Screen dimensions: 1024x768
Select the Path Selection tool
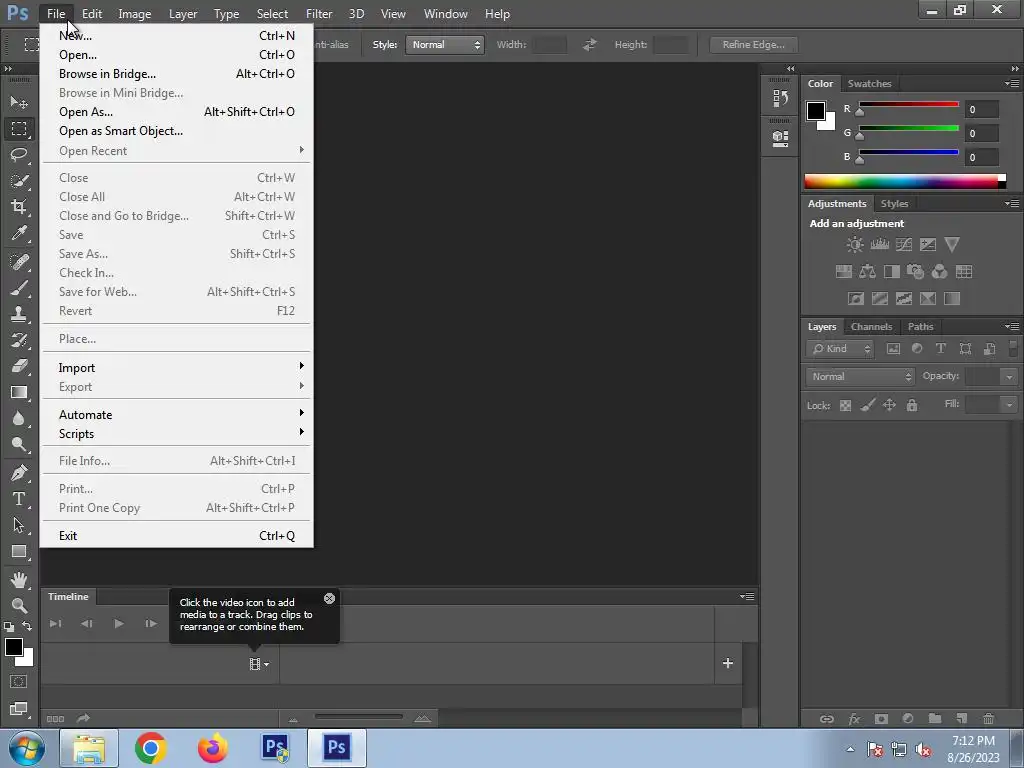pos(19,525)
